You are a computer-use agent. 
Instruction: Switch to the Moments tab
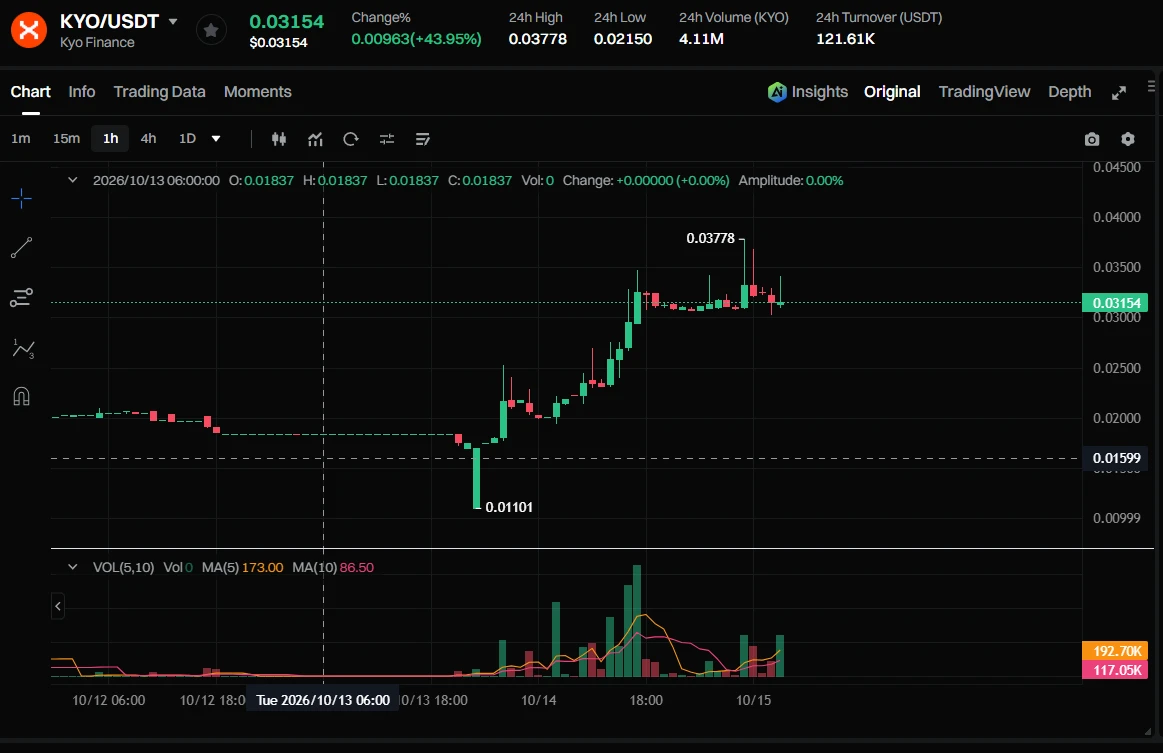point(257,92)
